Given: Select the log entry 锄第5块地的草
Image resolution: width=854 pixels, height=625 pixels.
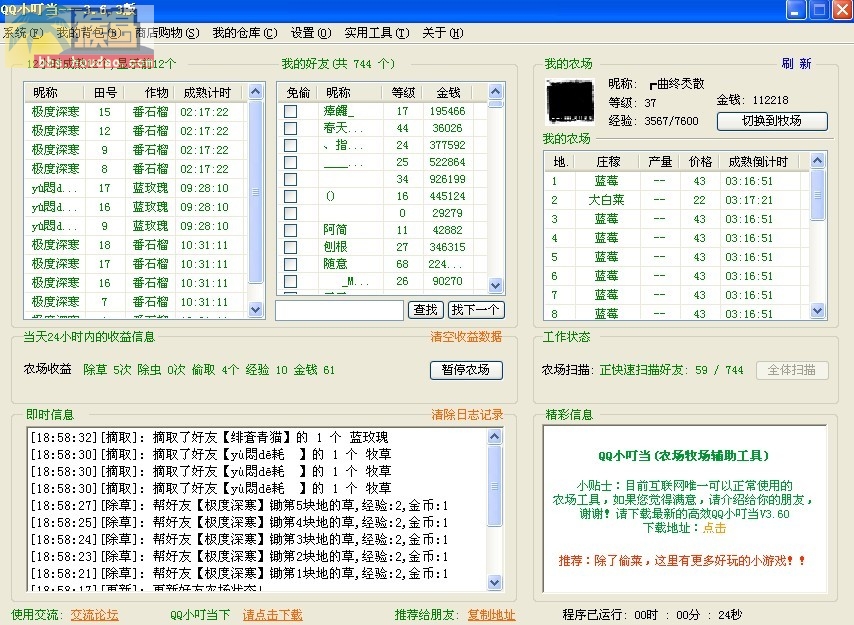Looking at the screenshot, I should pyautogui.click(x=239, y=506).
